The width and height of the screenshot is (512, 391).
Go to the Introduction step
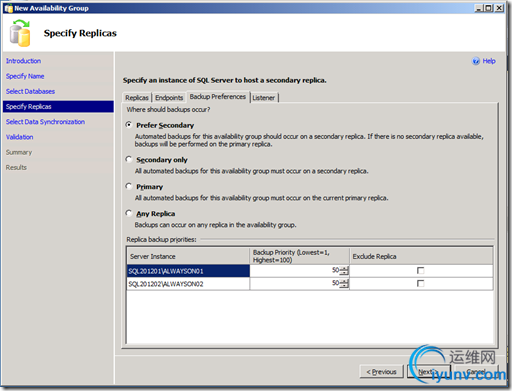(x=23, y=61)
